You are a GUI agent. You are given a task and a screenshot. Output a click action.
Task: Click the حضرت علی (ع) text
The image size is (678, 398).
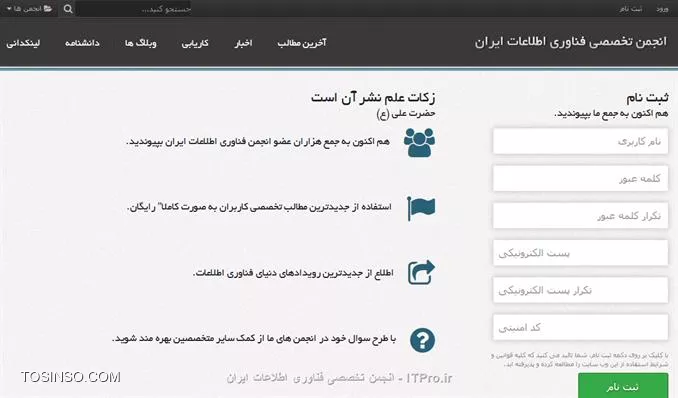point(406,114)
